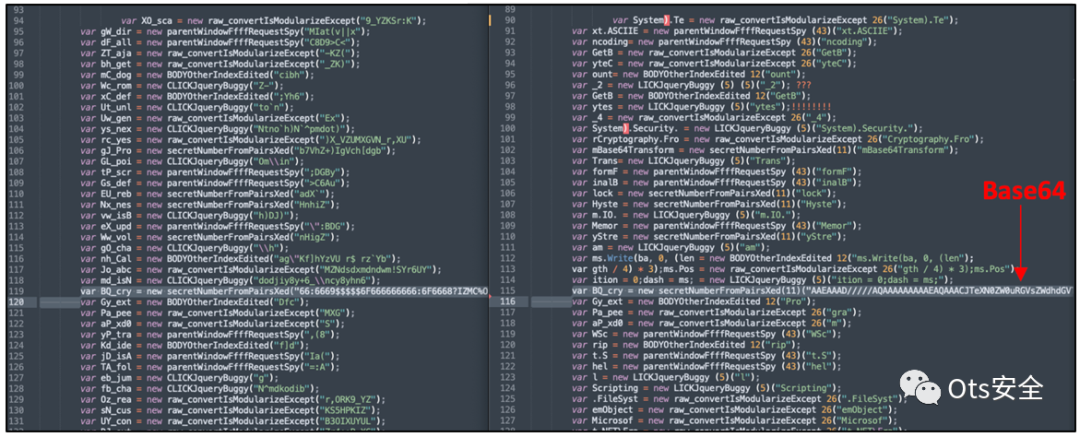
Task: Click the line declaring dF_all
Action: pyautogui.click(x=220, y=41)
